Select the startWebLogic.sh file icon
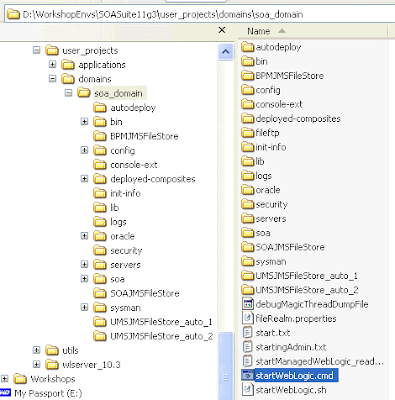 247,390
